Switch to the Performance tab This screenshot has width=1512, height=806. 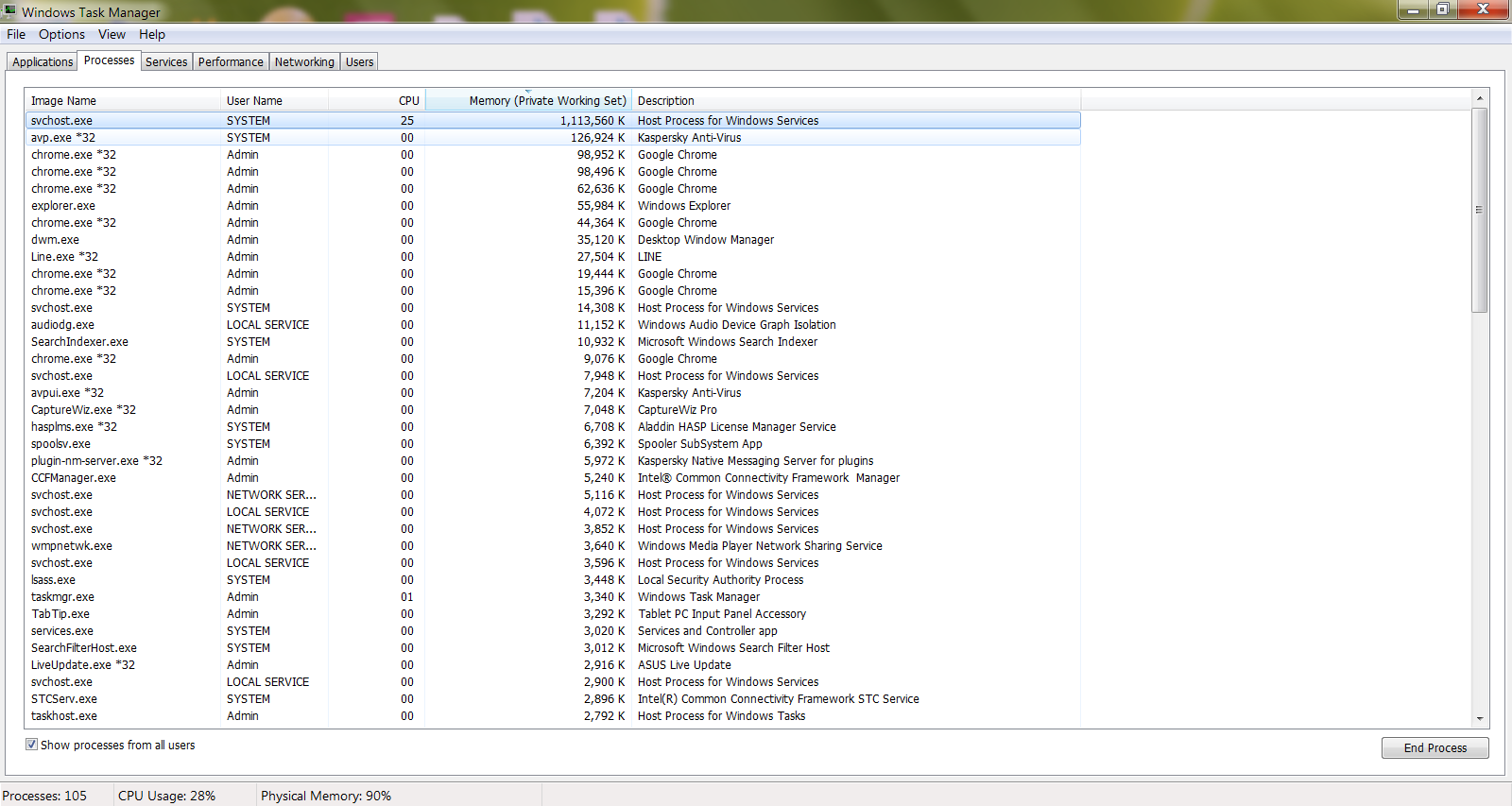[x=231, y=61]
